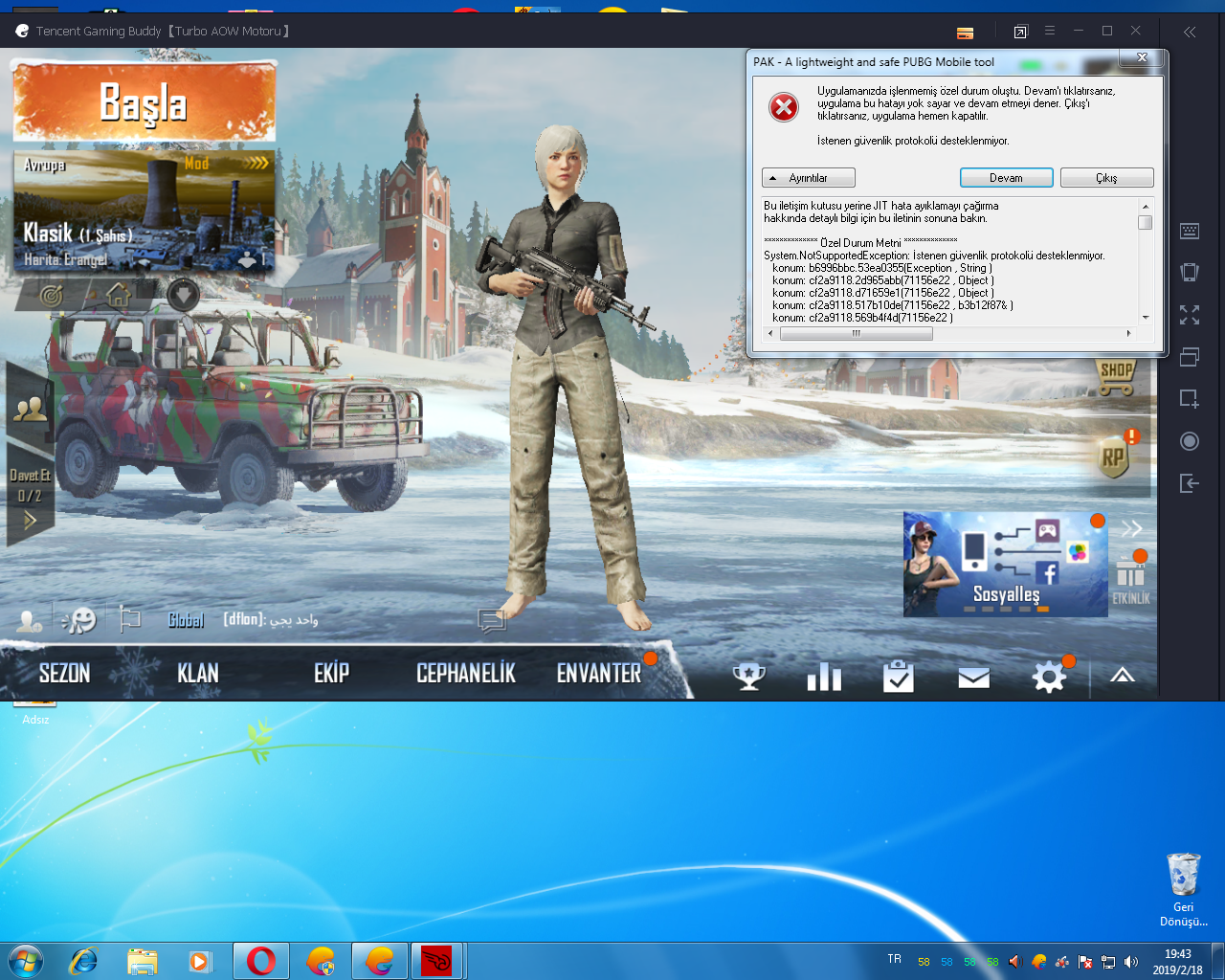
Task: Click the vertical scrollbar up arrow in error details
Action: pos(1145,207)
